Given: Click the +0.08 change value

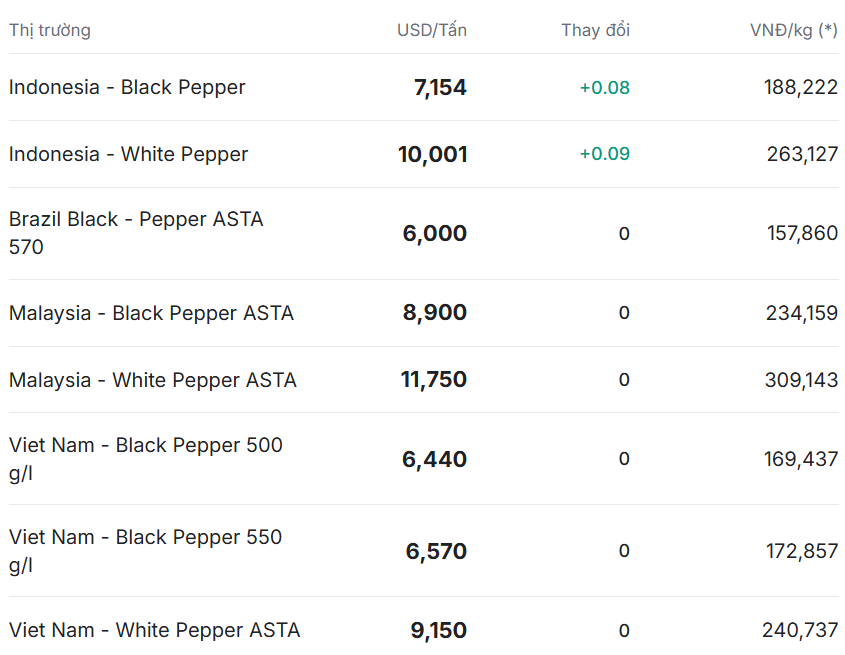Looking at the screenshot, I should pos(605,87).
